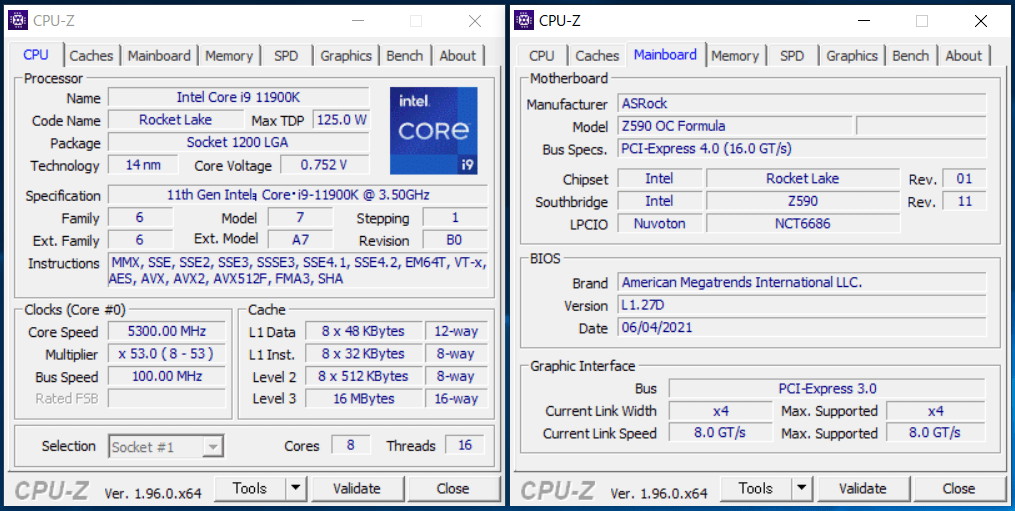Select SPD tab in right window
The width and height of the screenshot is (1015, 511).
click(792, 56)
